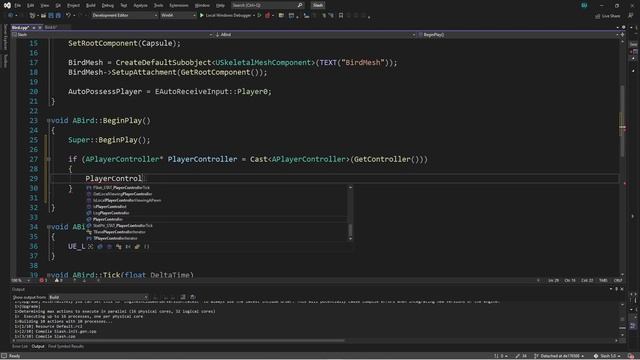Open the View menu
Viewport: 640px width, 360px height.
(44, 5)
